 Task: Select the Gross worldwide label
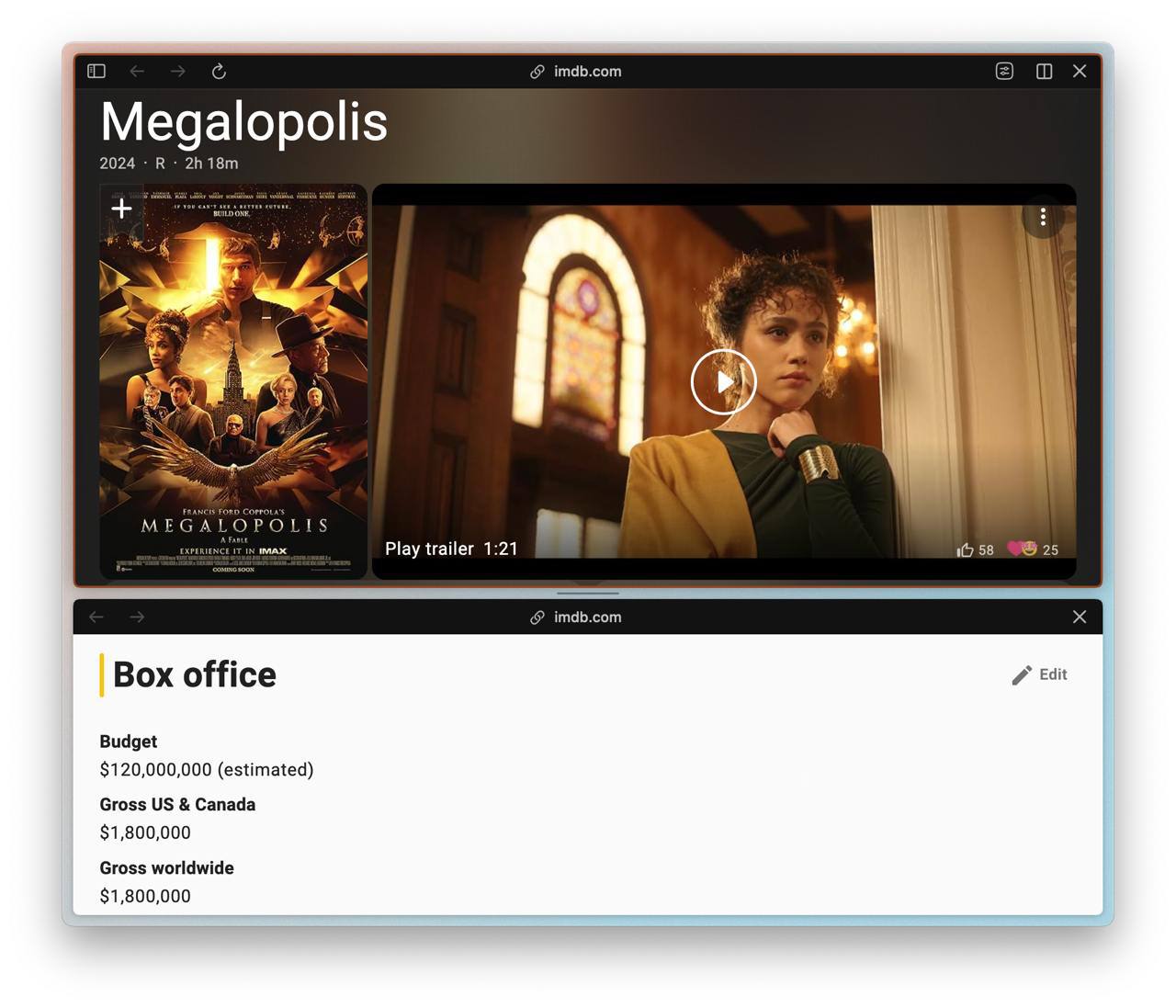pos(166,867)
